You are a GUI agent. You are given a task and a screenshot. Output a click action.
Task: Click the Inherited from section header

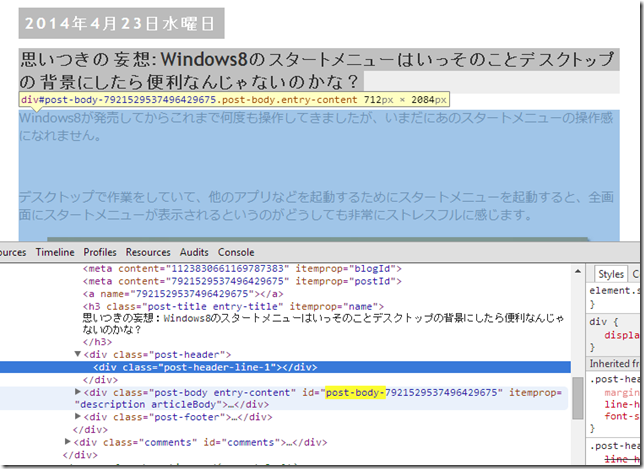click(614, 363)
